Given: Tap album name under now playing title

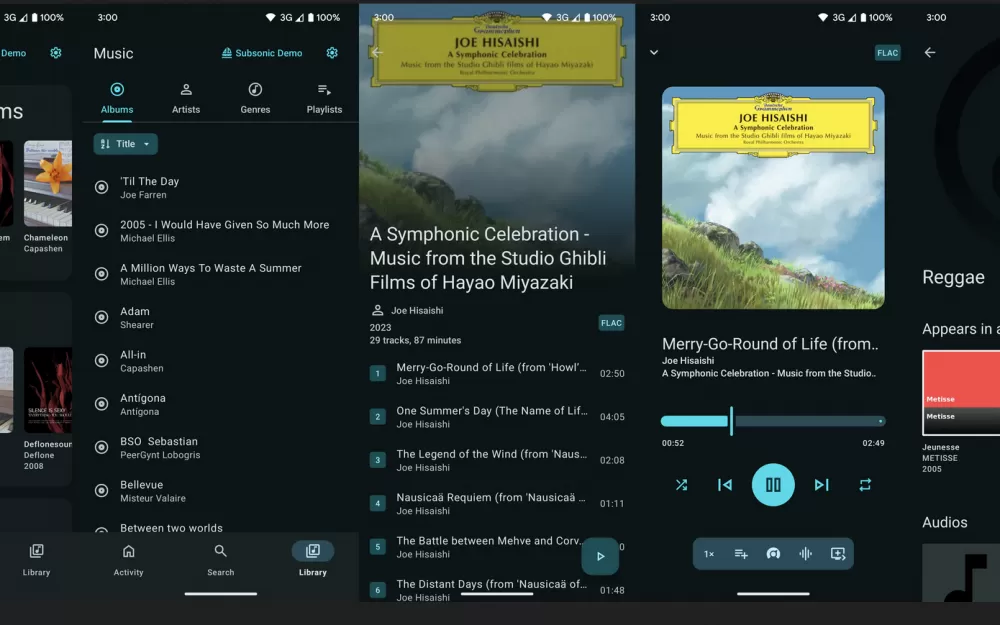Looking at the screenshot, I should (768, 373).
